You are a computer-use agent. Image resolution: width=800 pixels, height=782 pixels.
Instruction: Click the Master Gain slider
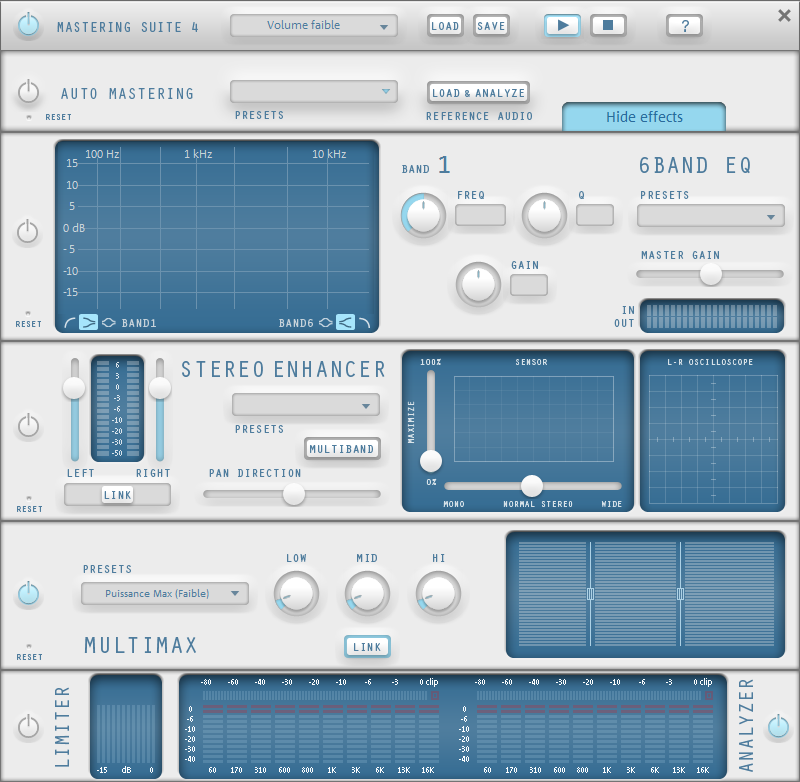coord(710,274)
